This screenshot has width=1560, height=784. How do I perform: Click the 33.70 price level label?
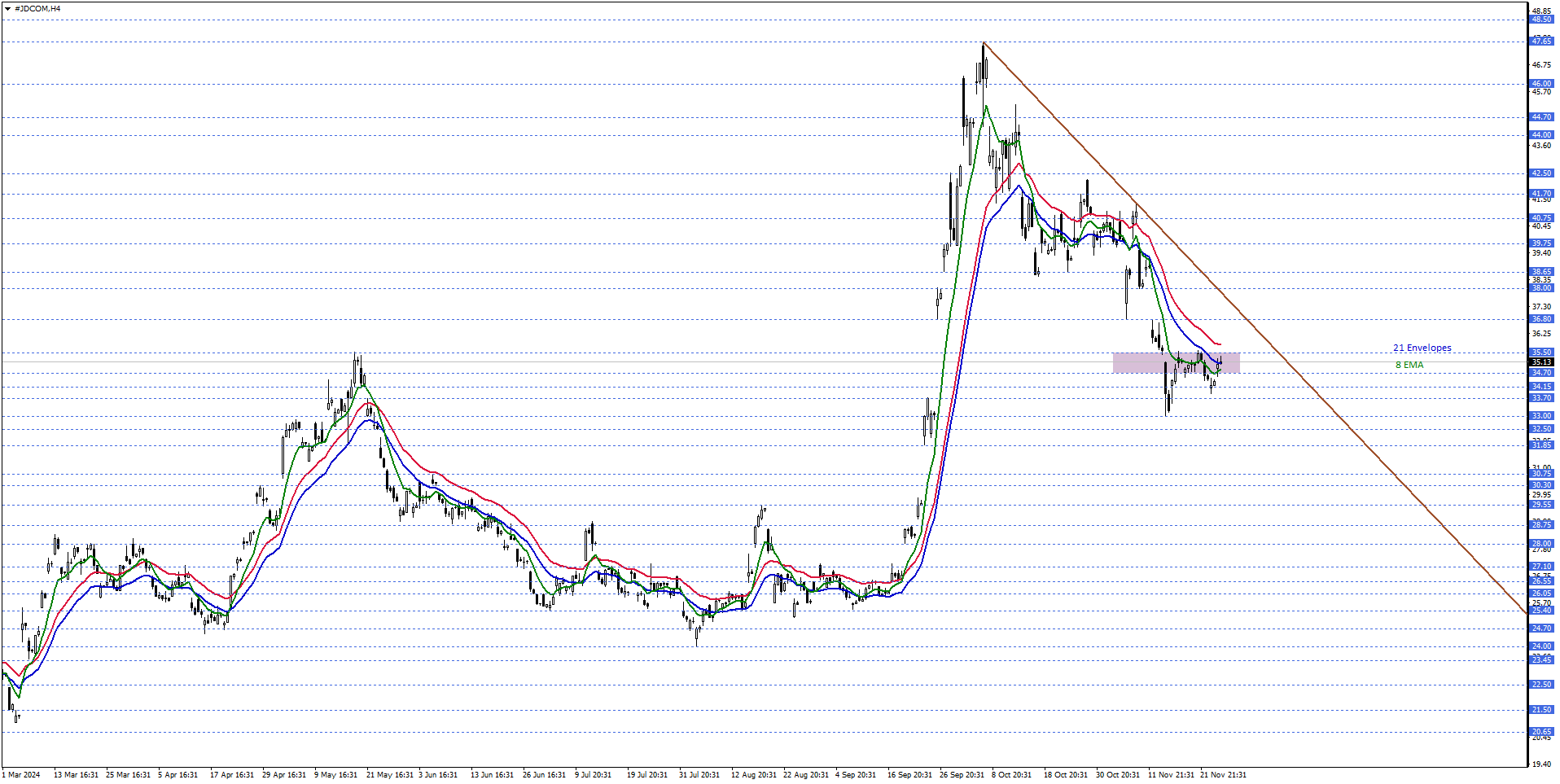(1541, 398)
